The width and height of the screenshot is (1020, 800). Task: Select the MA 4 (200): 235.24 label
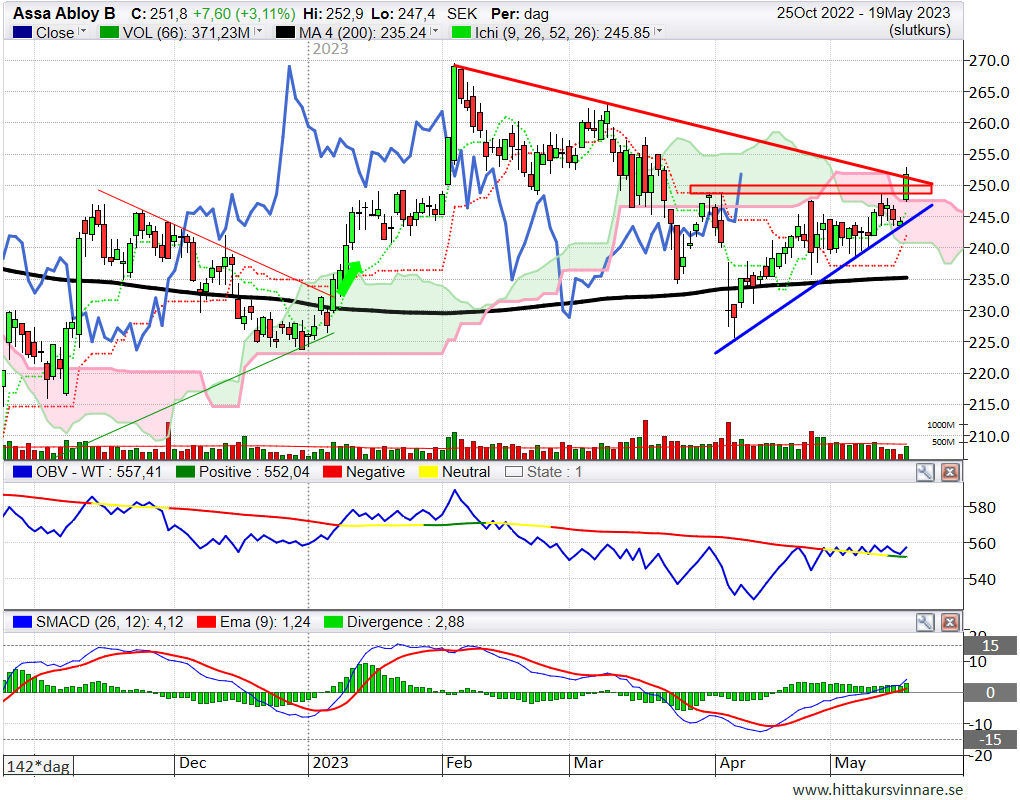pos(362,33)
